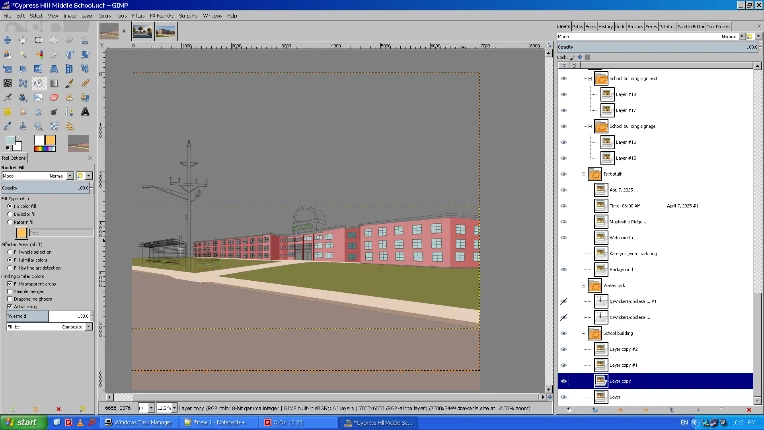Viewport: 764px width, 430px height.
Task: Adjust the Threshold slider
Action: coord(48,316)
